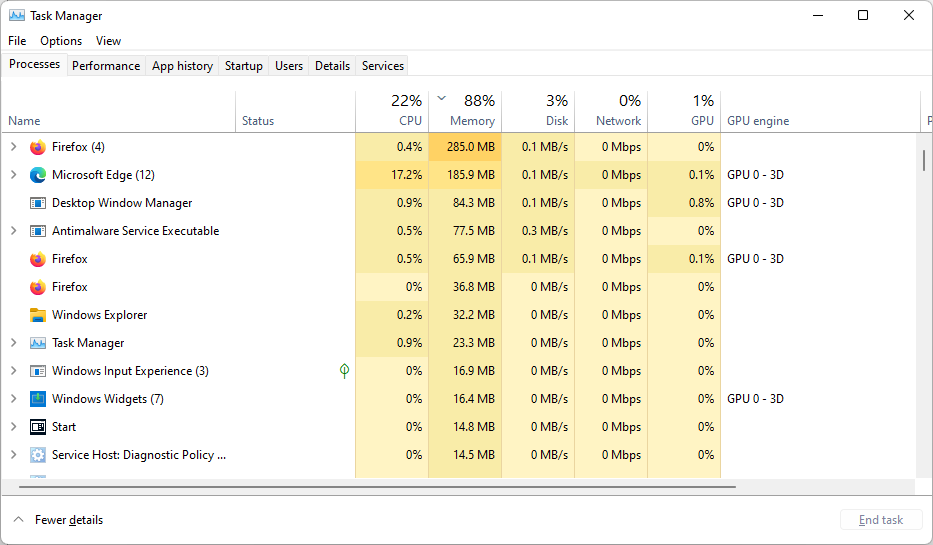Screen dimensions: 933x545
Task: Click the 14.5 MB memory cell
Action: tap(465, 455)
